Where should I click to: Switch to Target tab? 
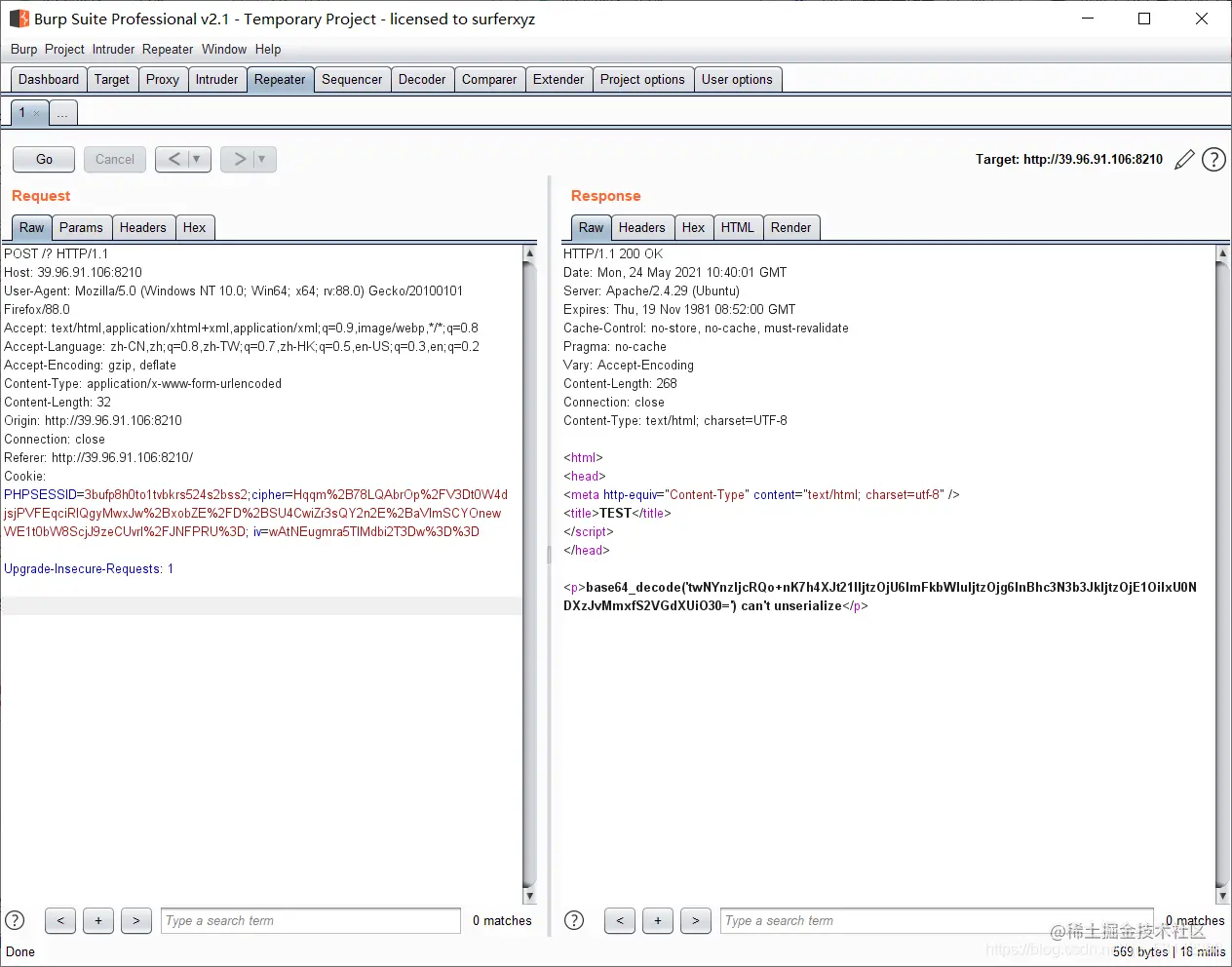[112, 80]
